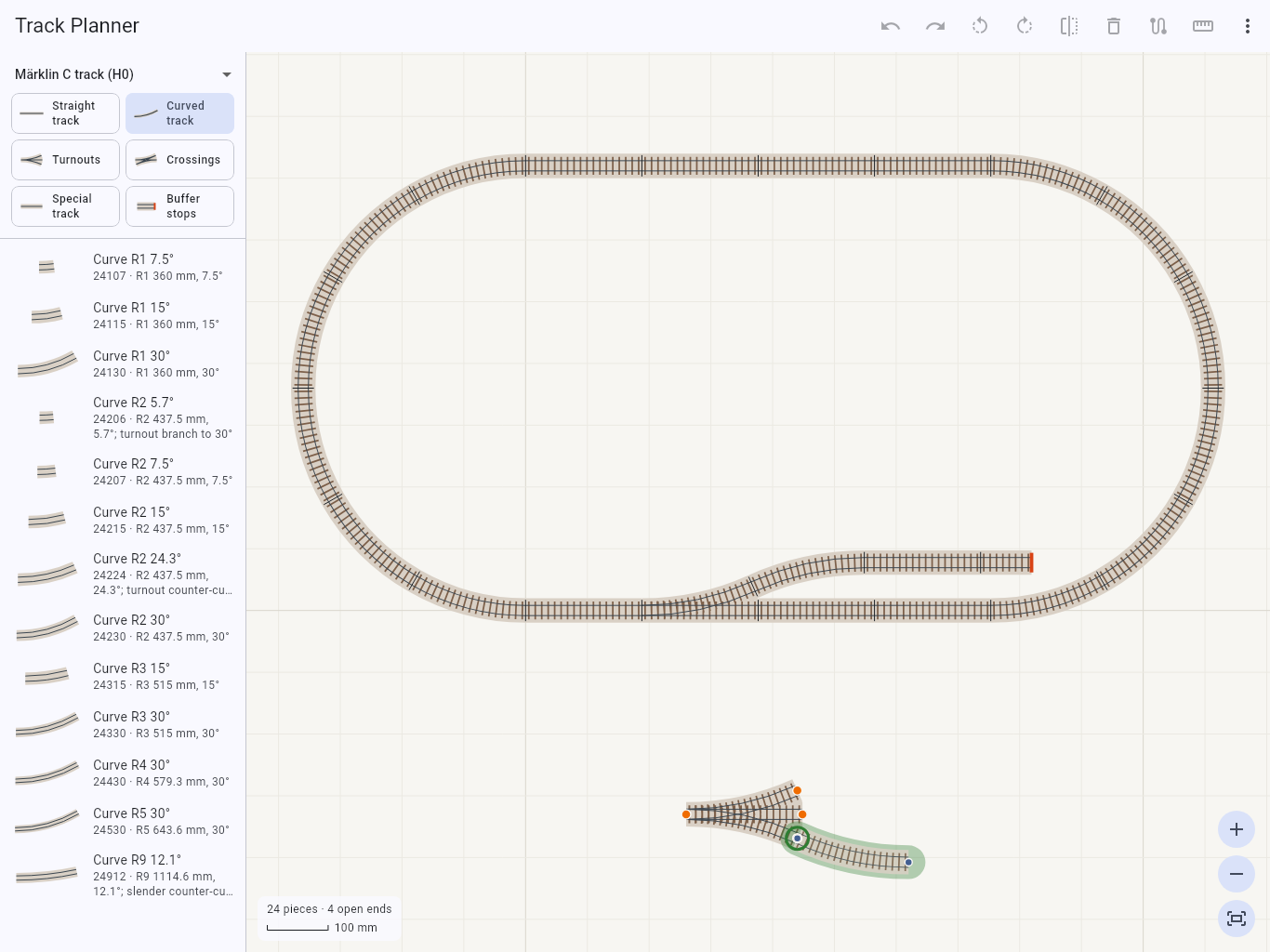Open the ruler measurement tool

pos(1203,26)
